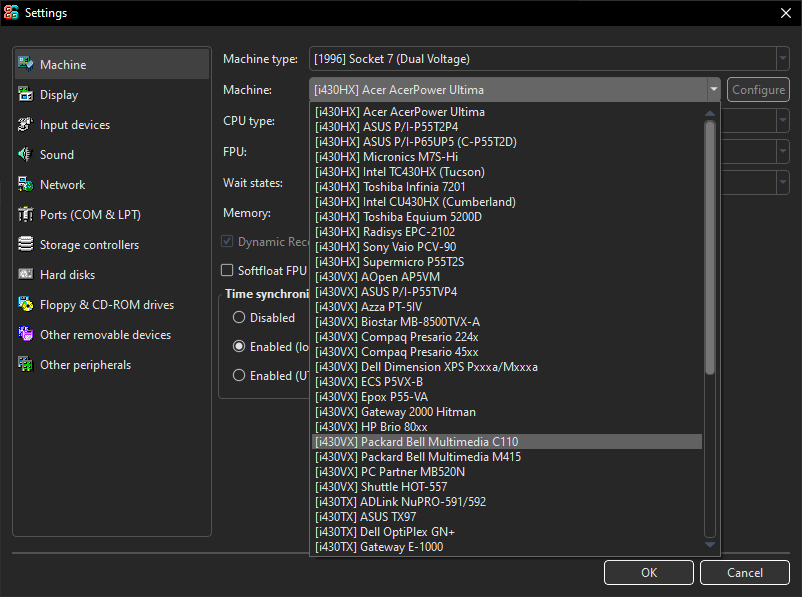Screen dimensions: 802x597
Task: Open the CPU type dropdown arrow
Action: (x=783, y=121)
